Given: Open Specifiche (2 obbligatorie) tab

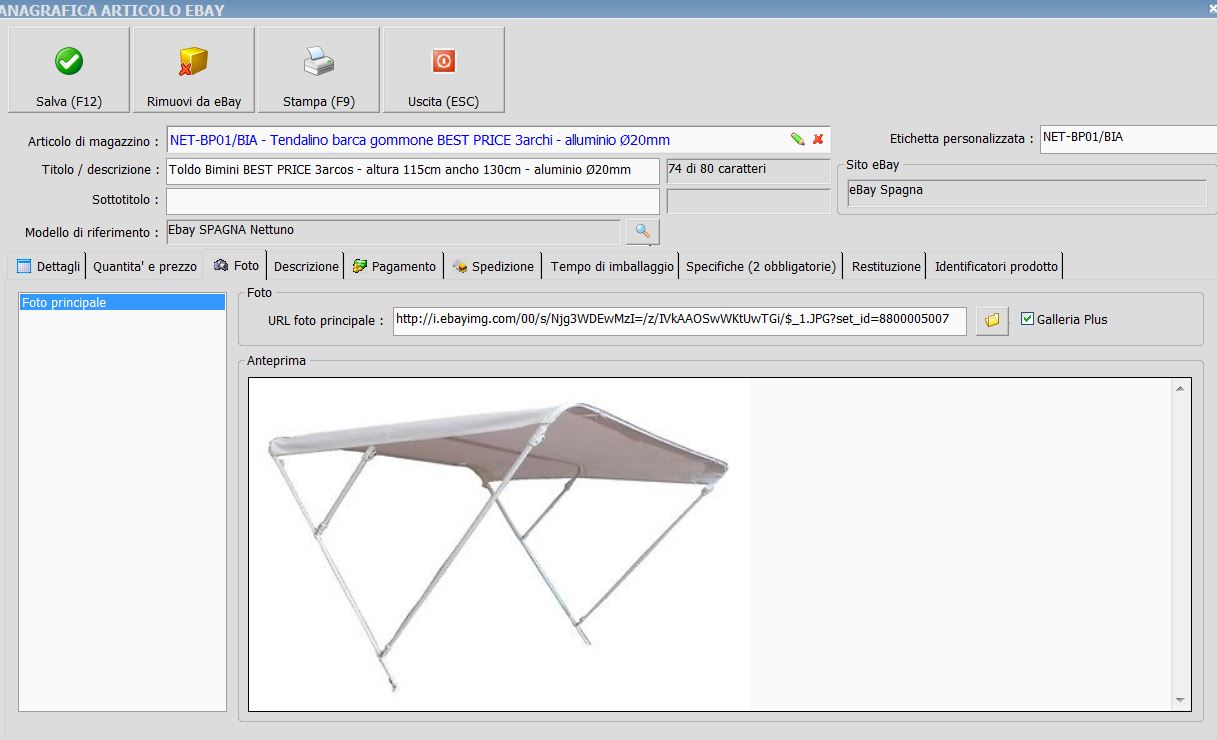Looking at the screenshot, I should (761, 266).
